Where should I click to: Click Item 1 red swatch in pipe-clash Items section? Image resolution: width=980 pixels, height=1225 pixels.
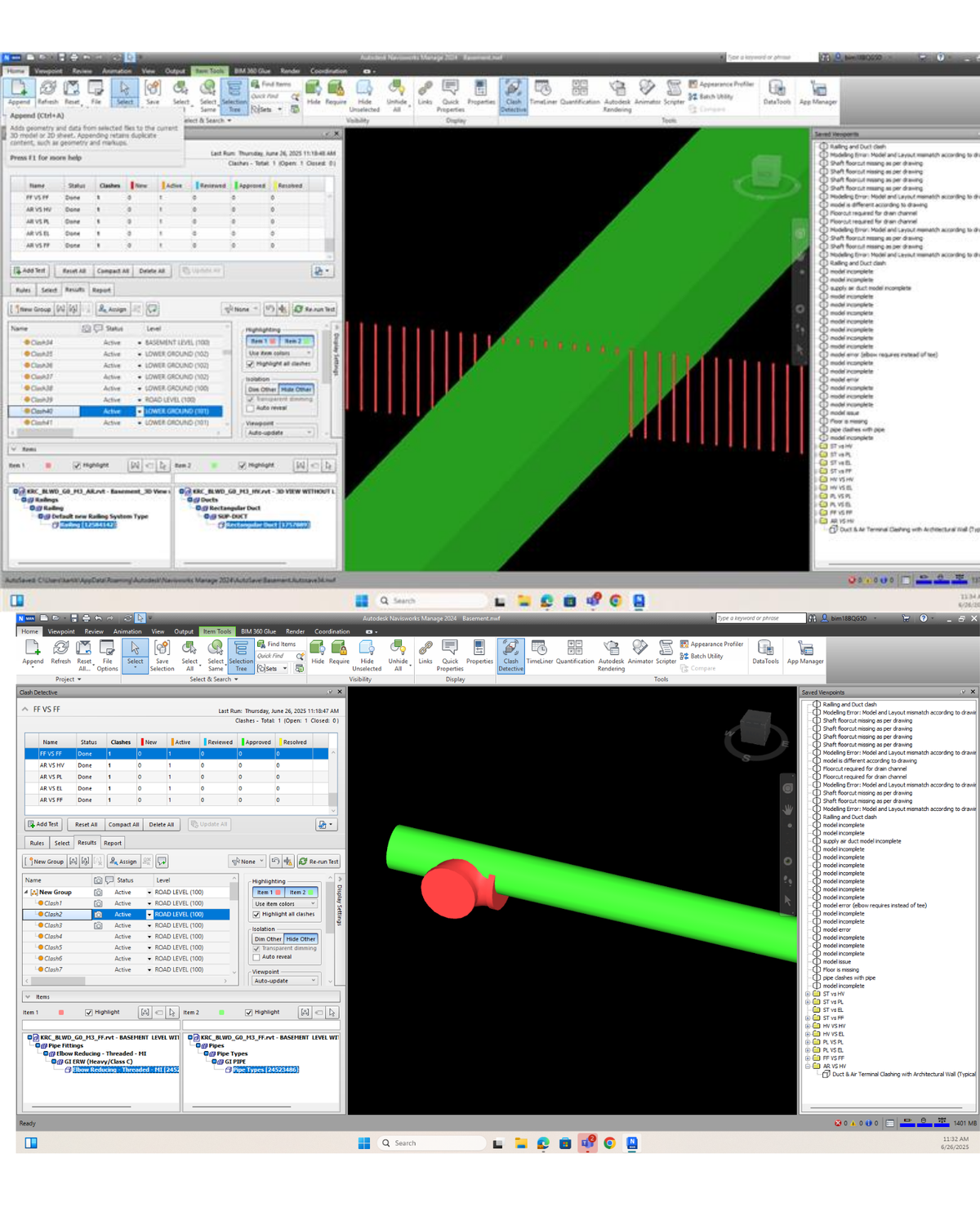[x=61, y=1013]
